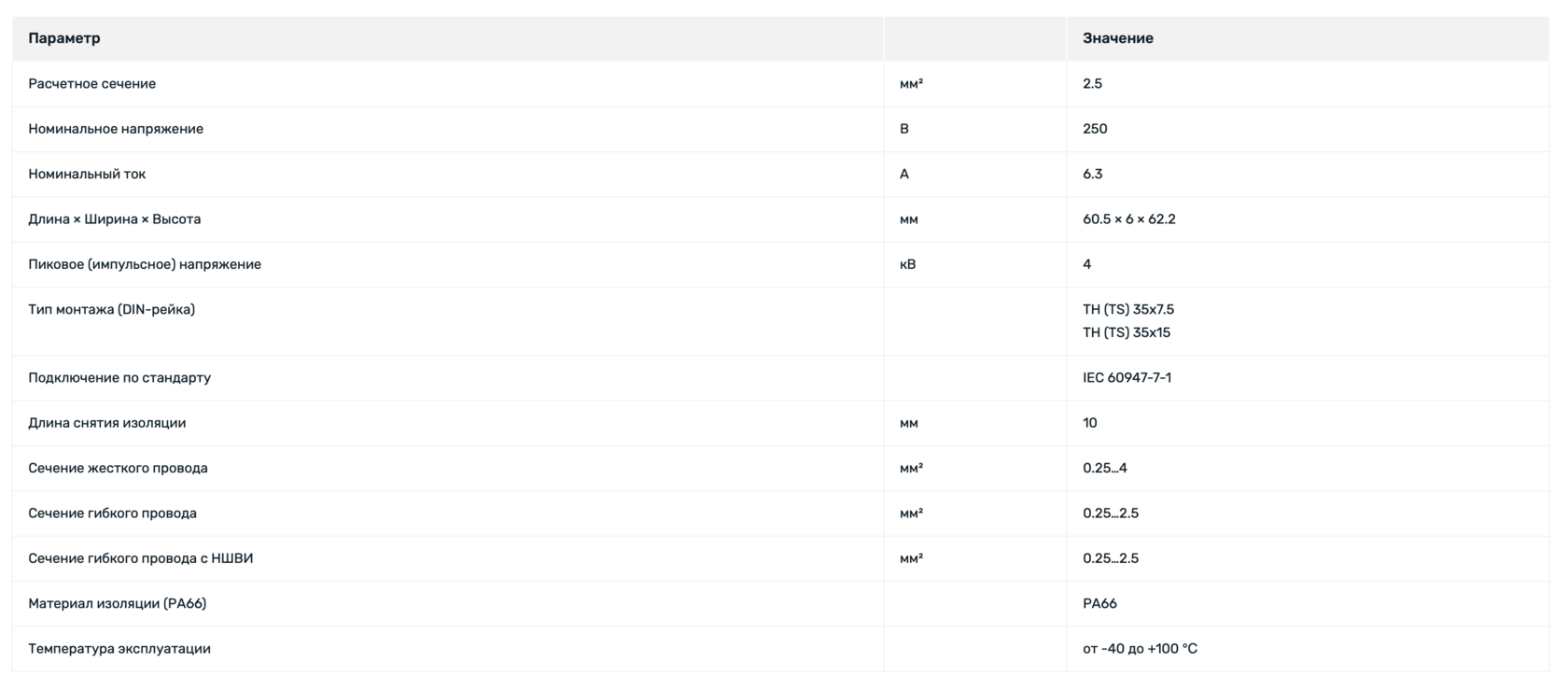Screen dimensions: 1568x690
Task: Select the "0.25…4" rigid wire value
Action: tap(1104, 469)
